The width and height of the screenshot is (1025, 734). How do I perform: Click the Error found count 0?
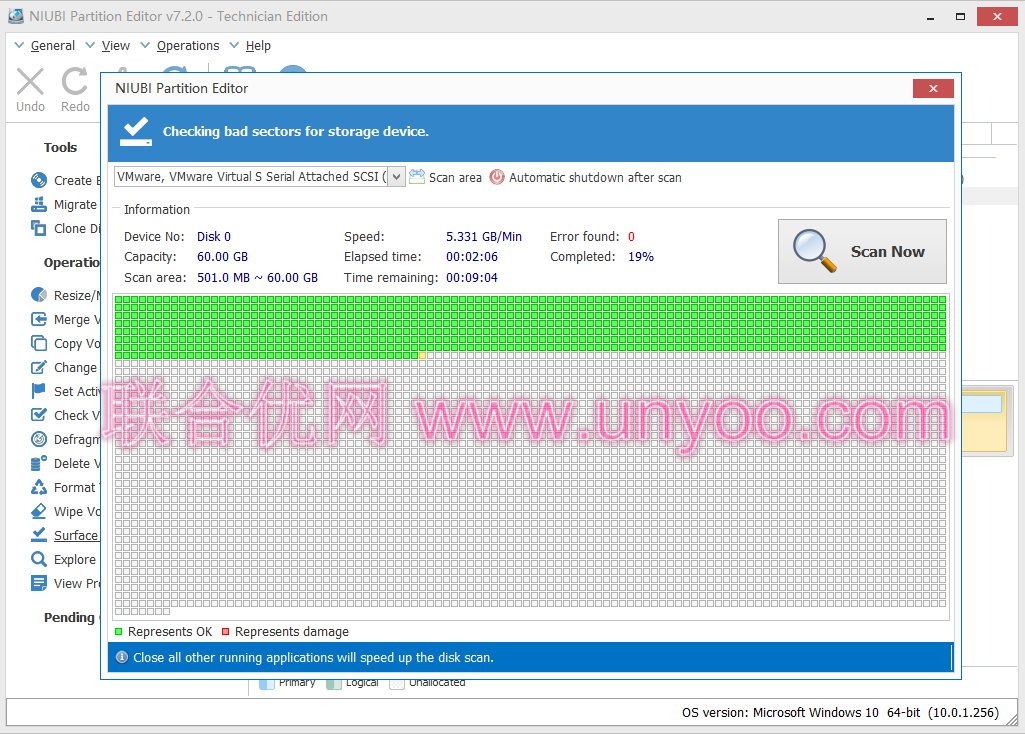(x=631, y=237)
